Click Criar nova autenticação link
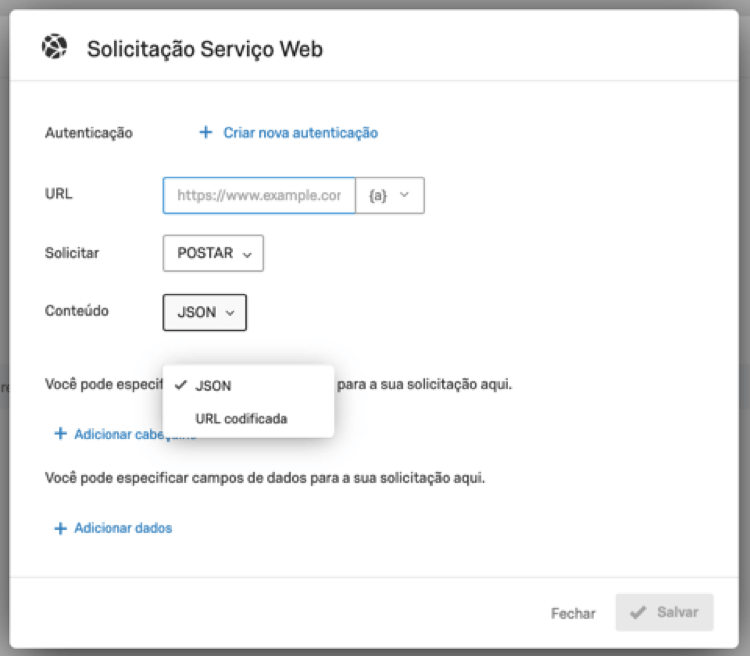 300,132
